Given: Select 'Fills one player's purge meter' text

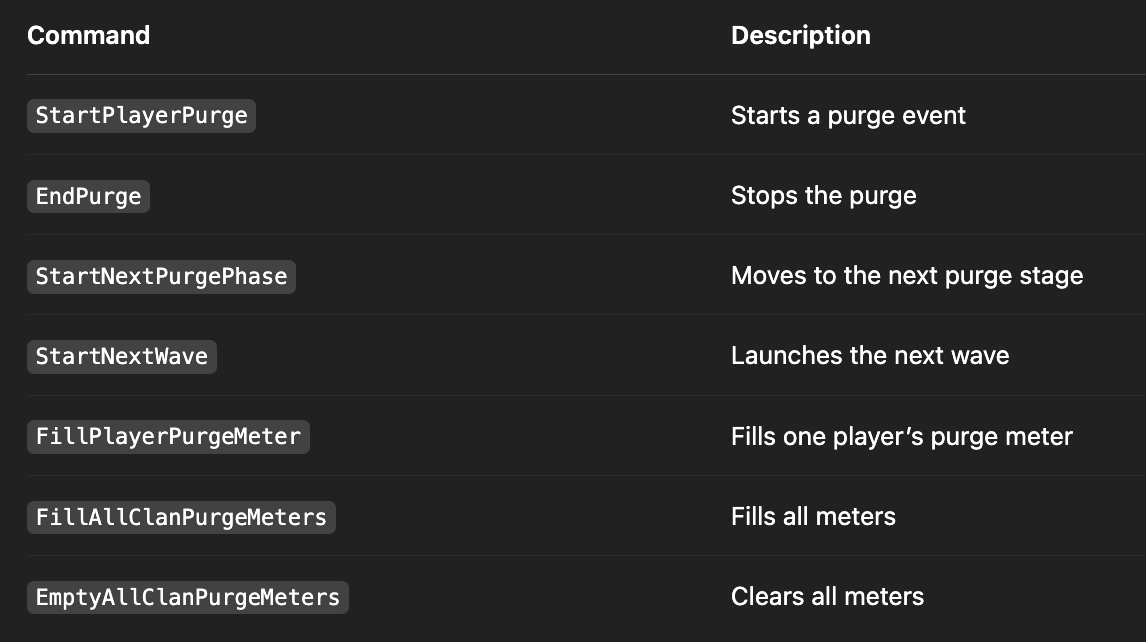Looking at the screenshot, I should point(902,437).
